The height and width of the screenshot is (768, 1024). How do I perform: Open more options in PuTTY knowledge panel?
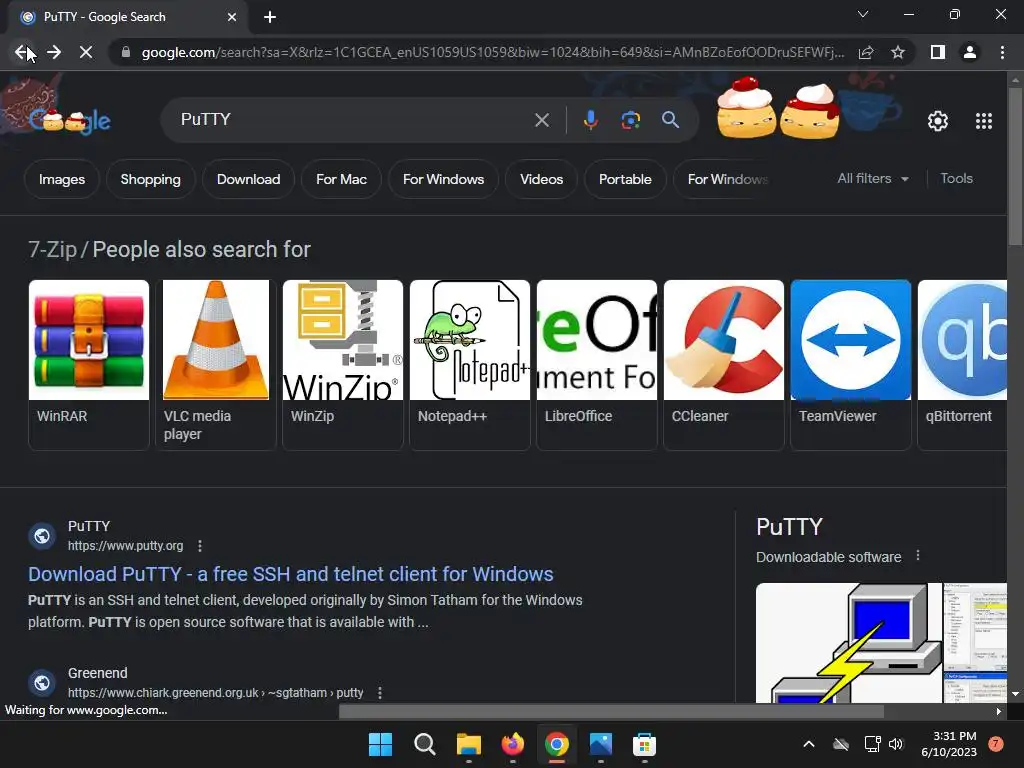918,556
